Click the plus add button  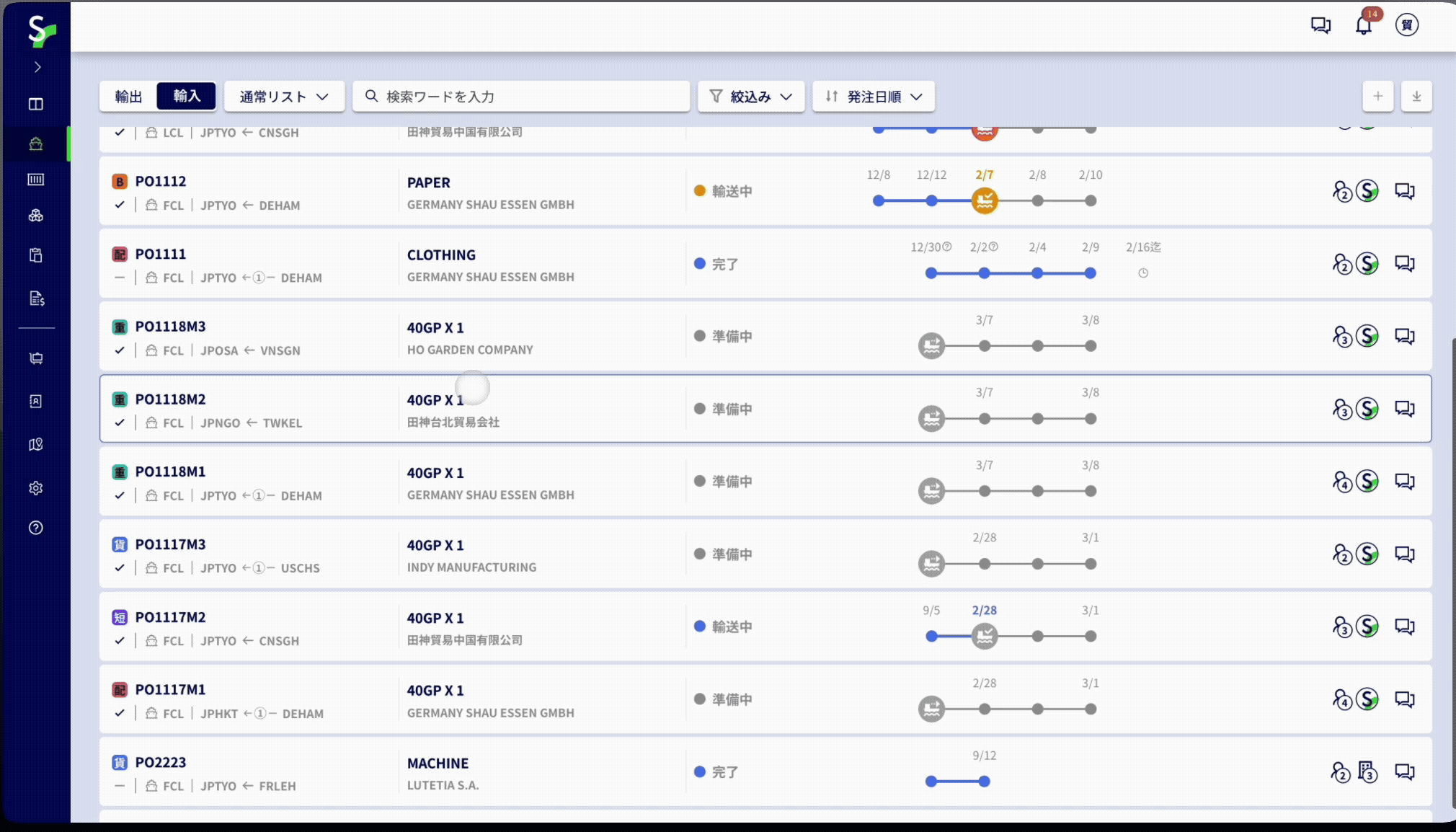(1377, 97)
